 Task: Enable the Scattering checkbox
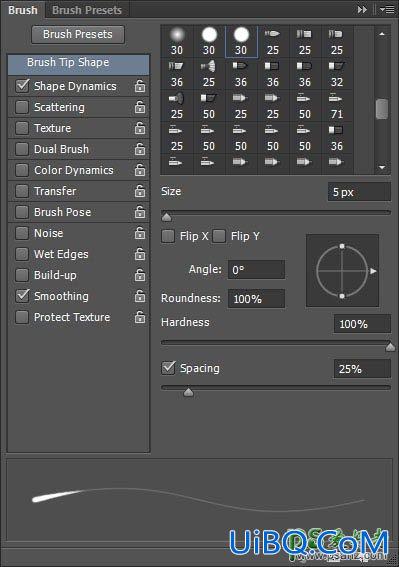click(22, 107)
